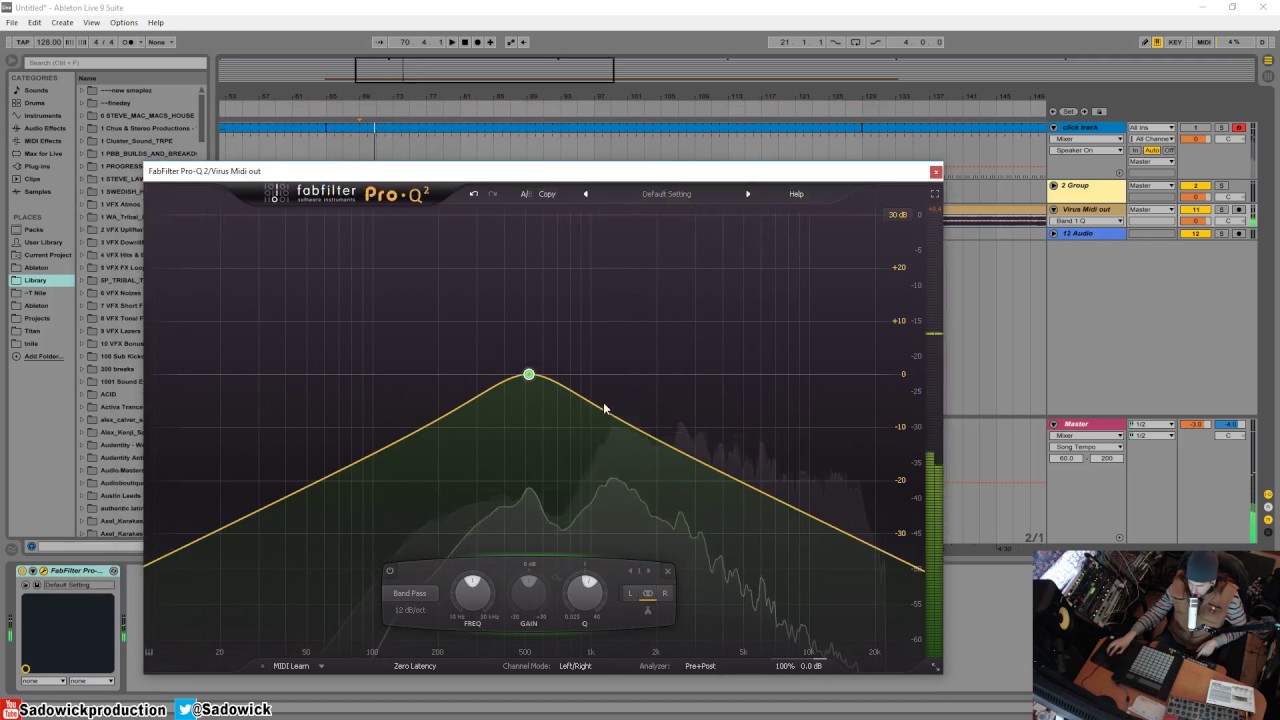Select Samples category in browser
Viewport: 1280px width, 720px height.
point(37,191)
